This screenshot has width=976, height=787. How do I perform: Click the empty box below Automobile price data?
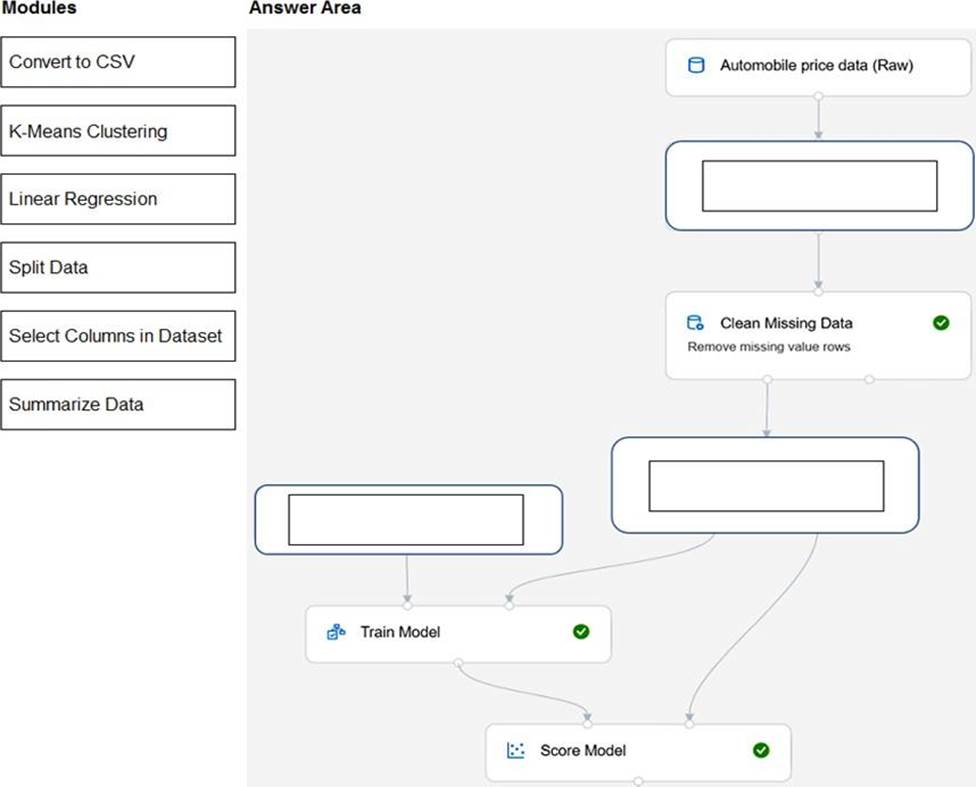click(x=819, y=186)
